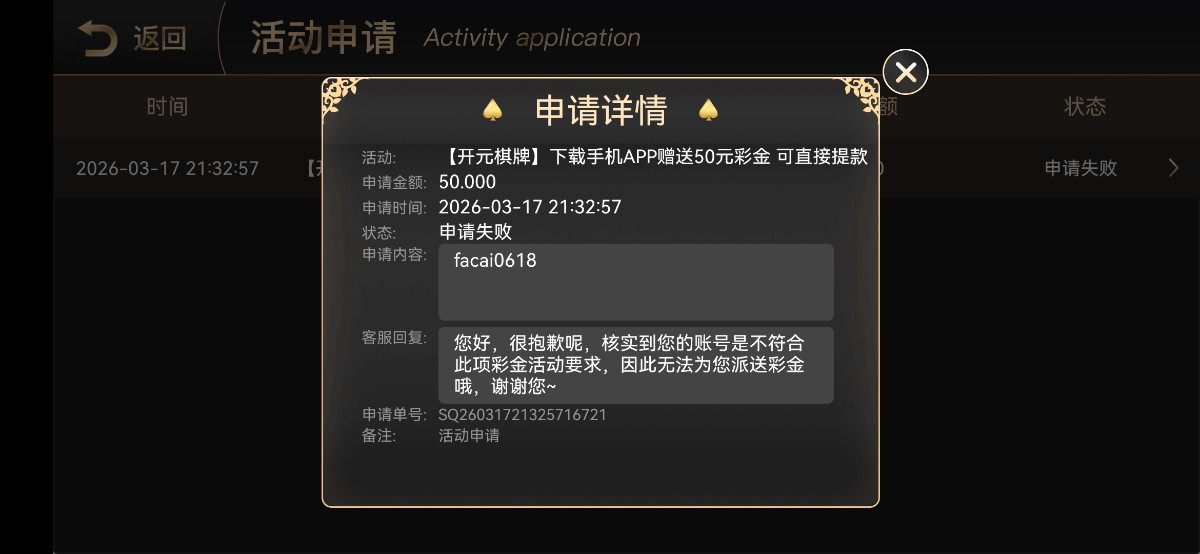Click the 申请单号 SQ26031721325716721
This screenshot has width=1200, height=554.
coord(522,414)
